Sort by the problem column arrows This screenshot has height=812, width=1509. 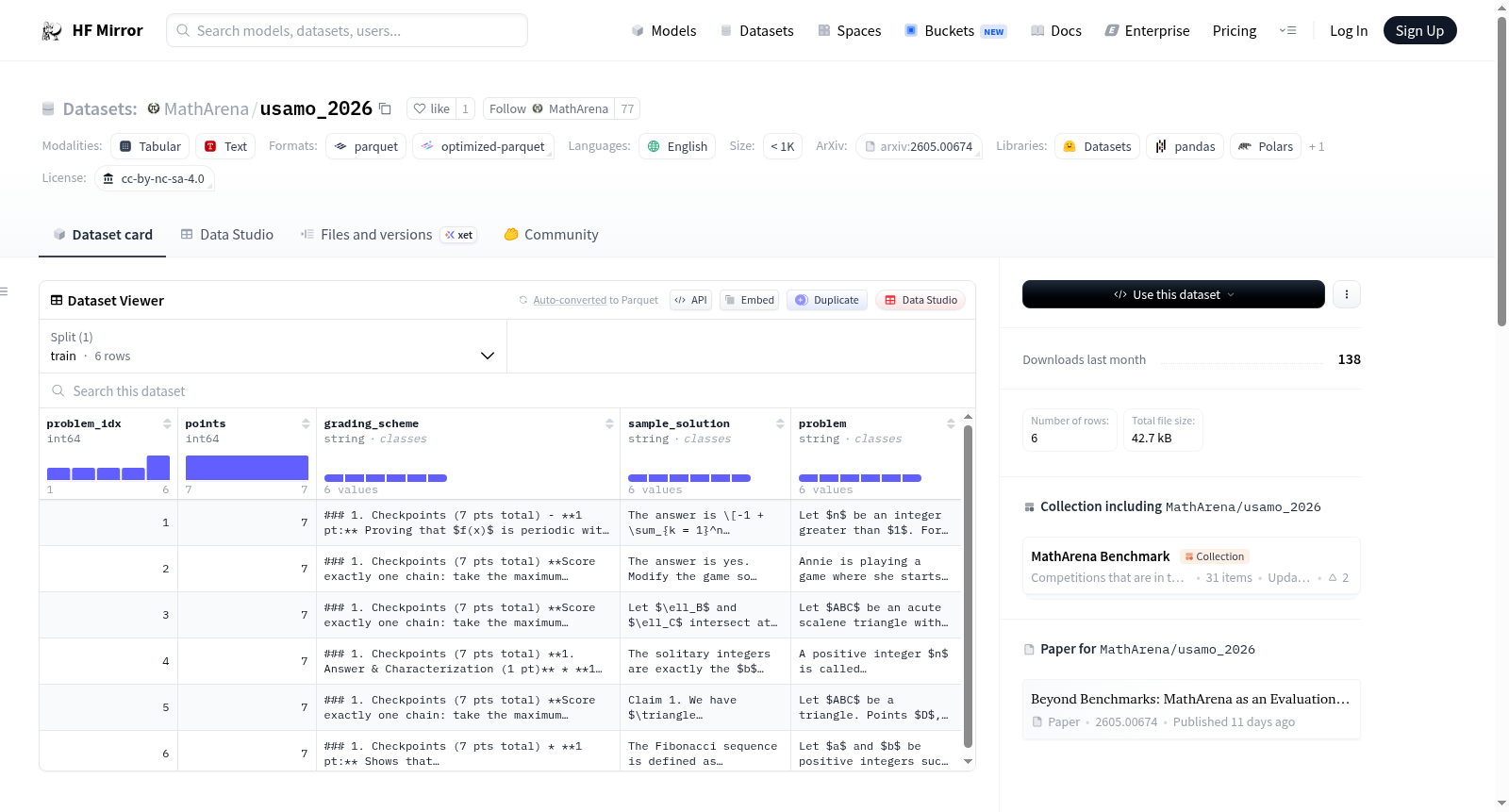click(951, 423)
